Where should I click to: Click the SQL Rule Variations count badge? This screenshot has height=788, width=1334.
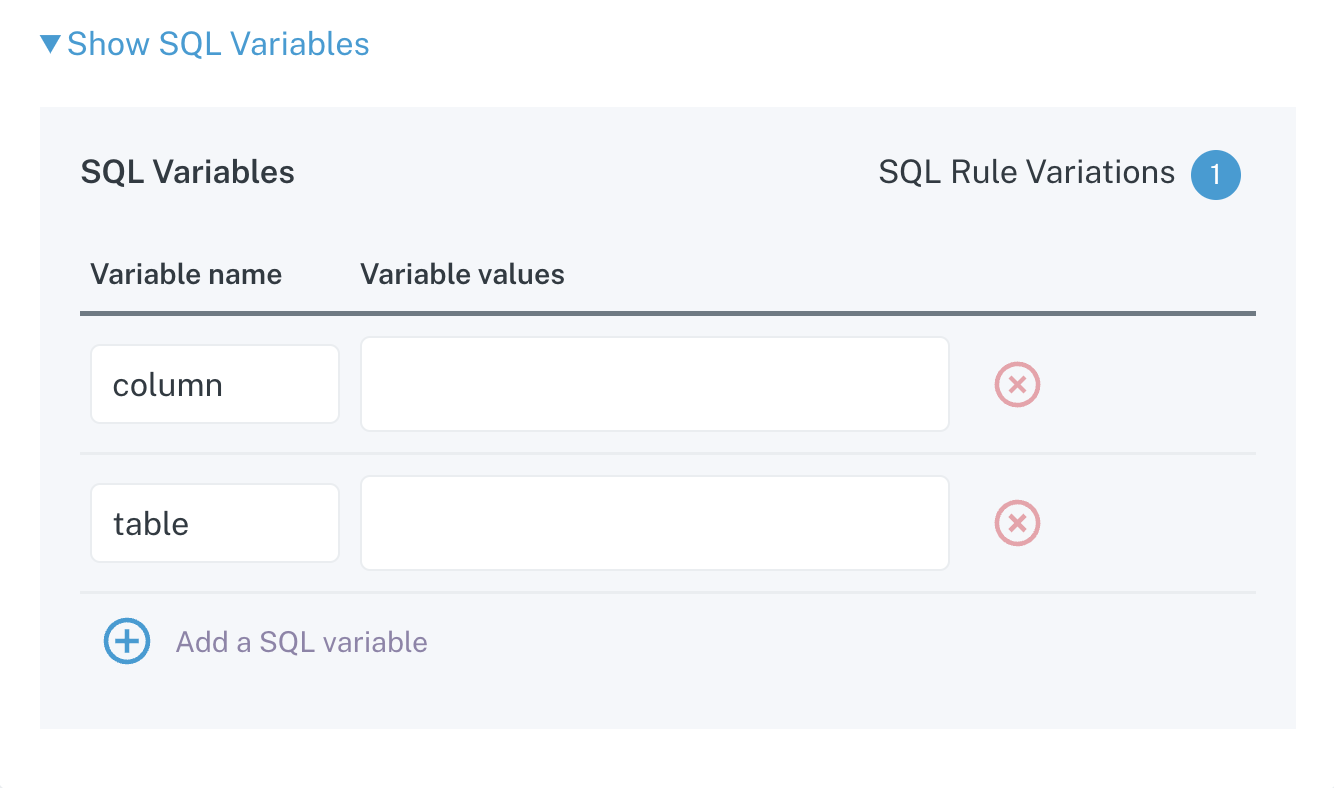click(x=1215, y=175)
